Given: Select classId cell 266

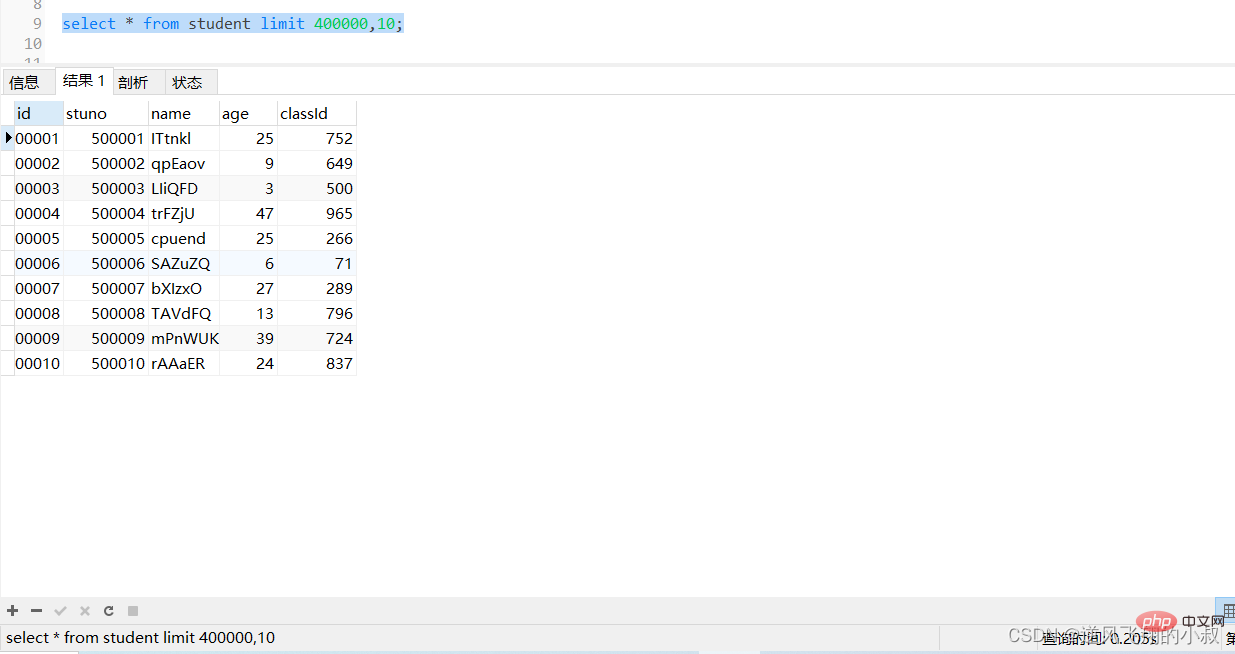Looking at the screenshot, I should pyautogui.click(x=317, y=238).
